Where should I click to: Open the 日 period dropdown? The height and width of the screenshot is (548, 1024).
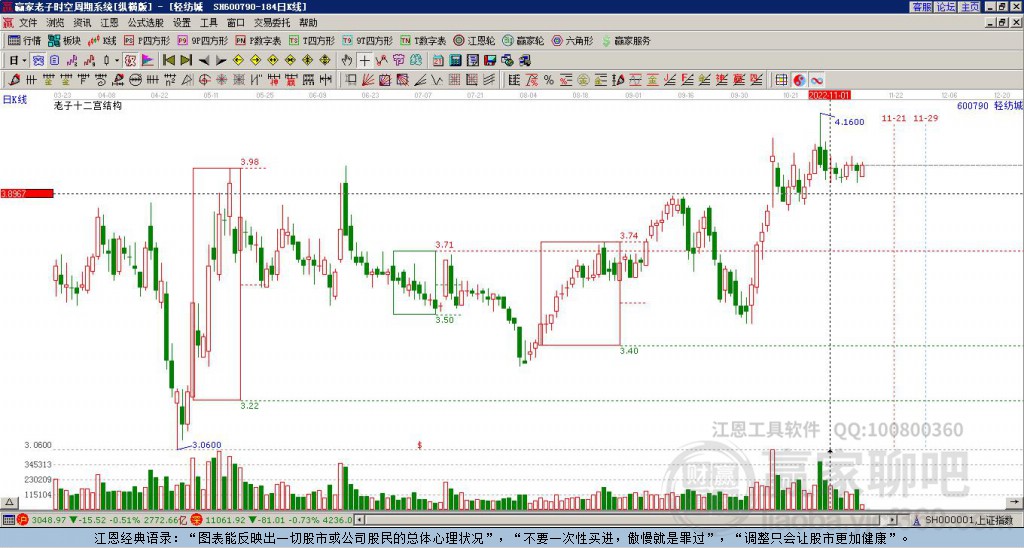(18, 60)
